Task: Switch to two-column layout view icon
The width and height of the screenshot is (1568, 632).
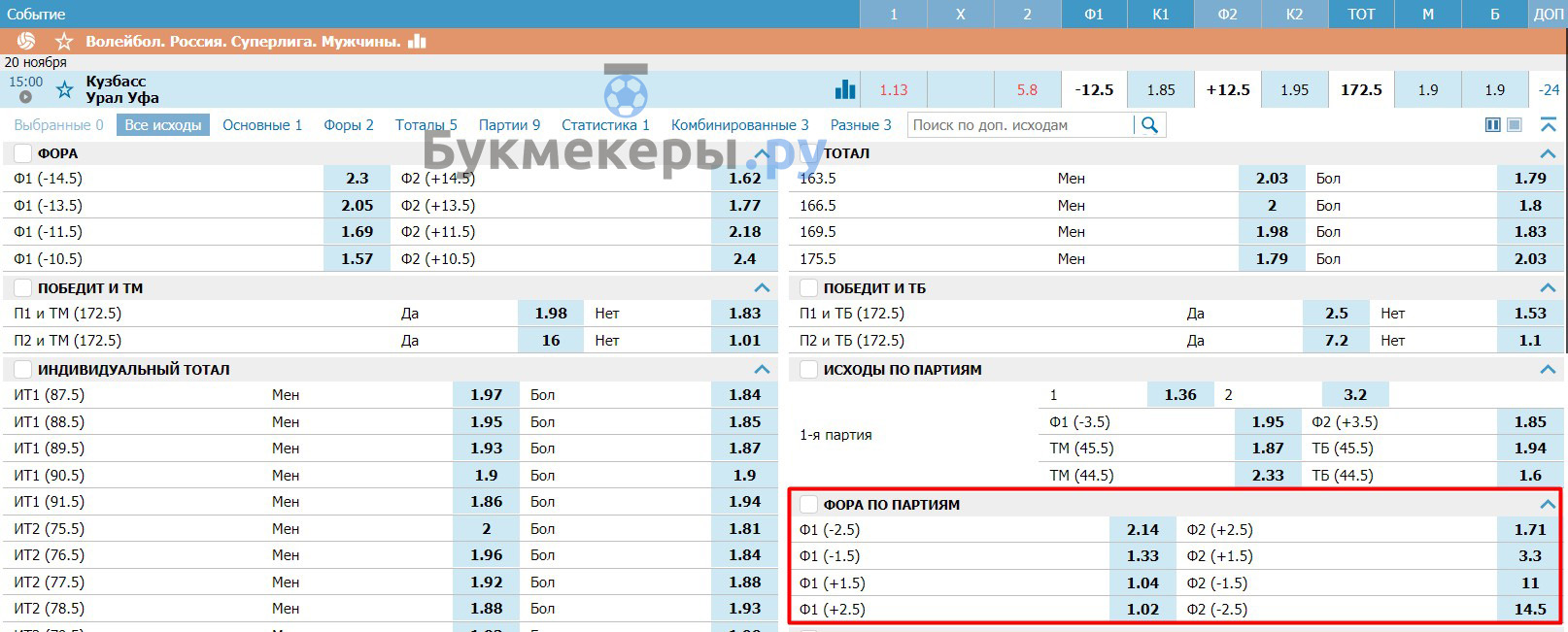Action: pyautogui.click(x=1493, y=125)
